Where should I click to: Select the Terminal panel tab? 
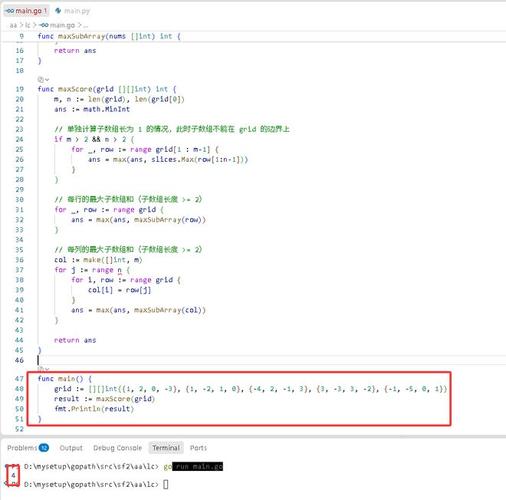pyautogui.click(x=166, y=448)
